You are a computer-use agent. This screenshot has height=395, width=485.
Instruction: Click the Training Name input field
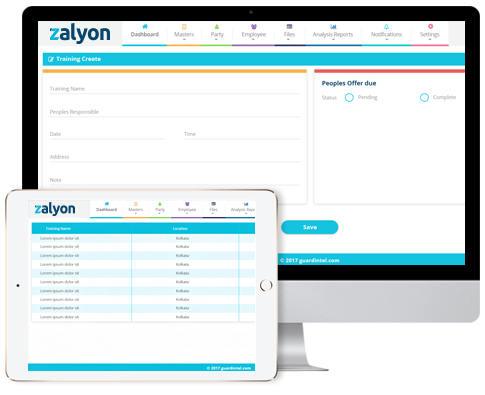pyautogui.click(x=175, y=89)
